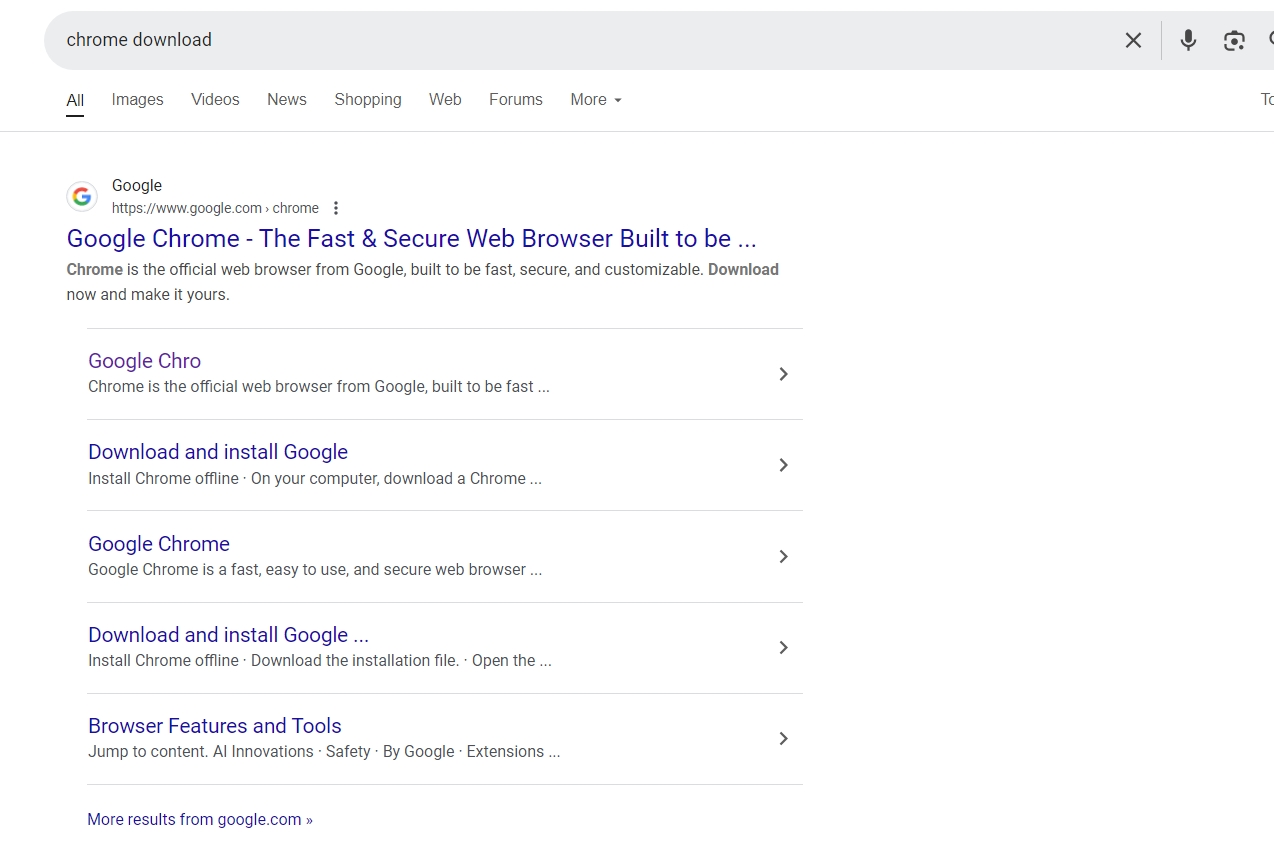Screen dimensions: 1274x863
Task: Click the 'chrome download' search input field
Action: pyautogui.click(x=580, y=40)
